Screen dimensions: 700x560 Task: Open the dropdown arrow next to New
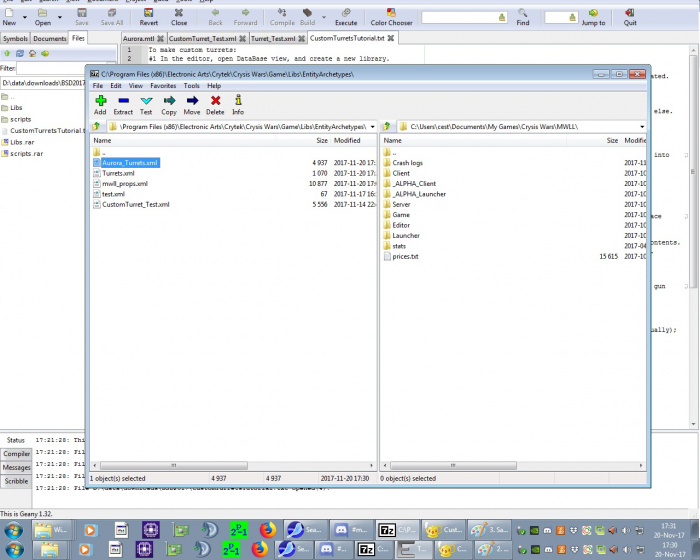tap(27, 16)
